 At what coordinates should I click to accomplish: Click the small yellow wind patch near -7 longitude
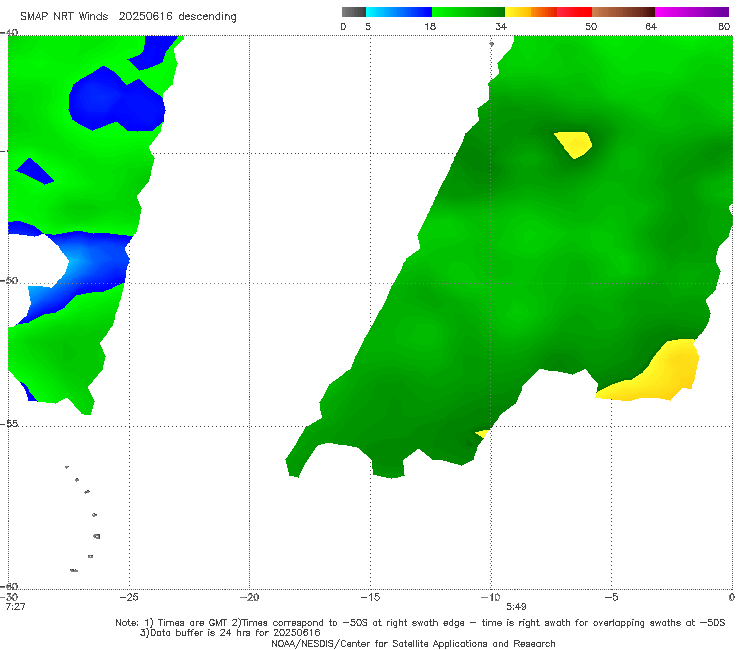click(573, 144)
